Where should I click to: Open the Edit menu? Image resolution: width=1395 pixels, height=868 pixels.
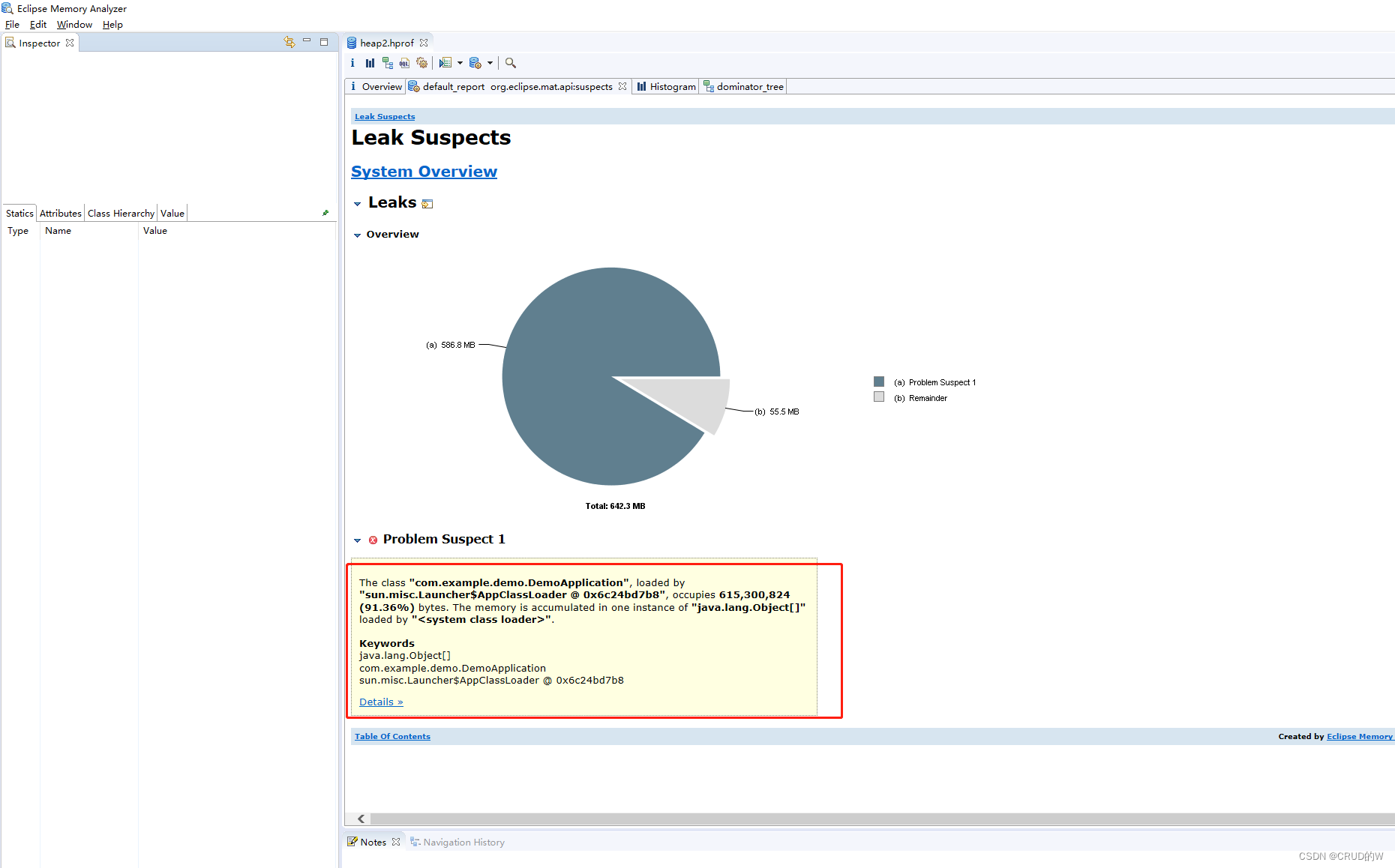coord(38,25)
